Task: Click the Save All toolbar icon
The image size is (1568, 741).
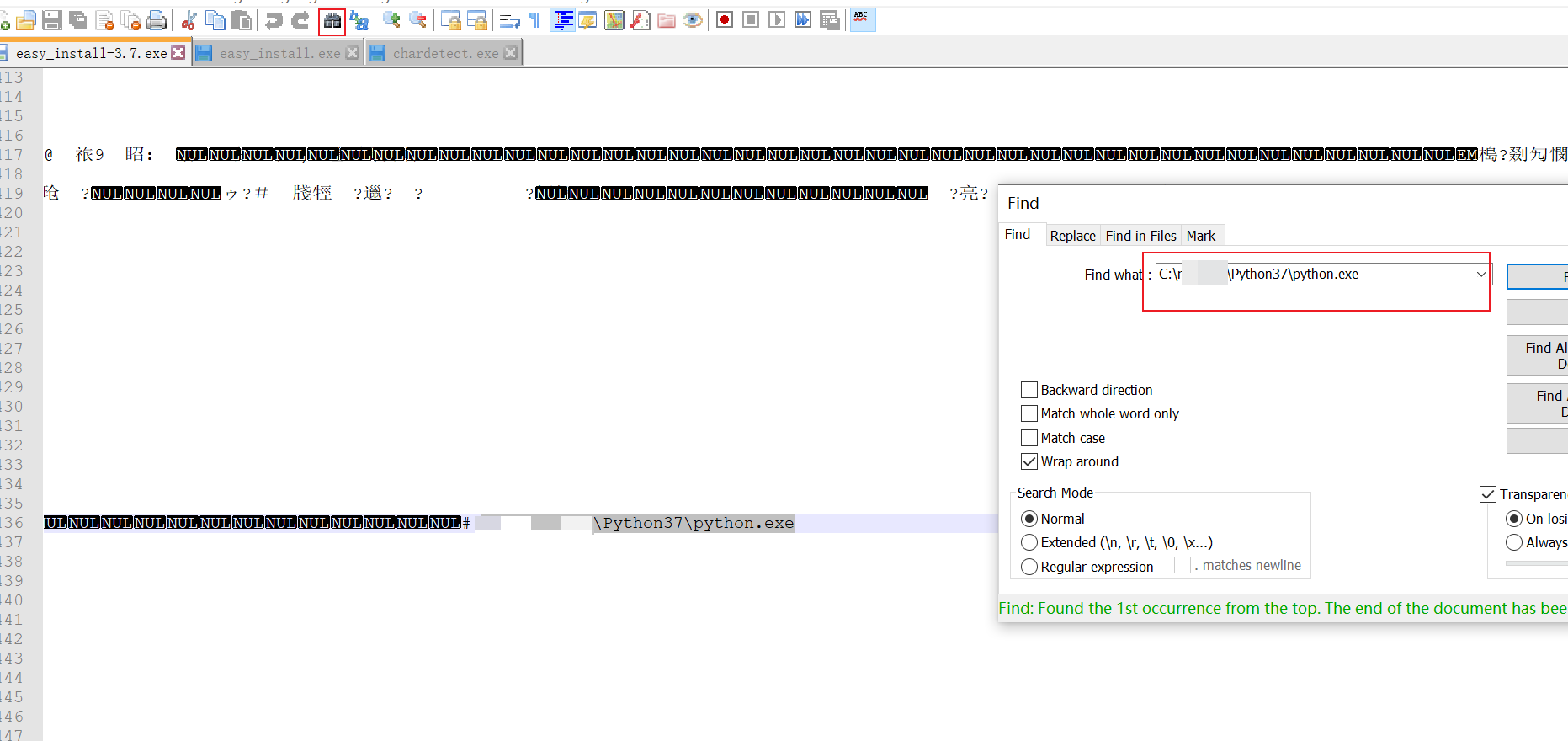Action: [78, 20]
